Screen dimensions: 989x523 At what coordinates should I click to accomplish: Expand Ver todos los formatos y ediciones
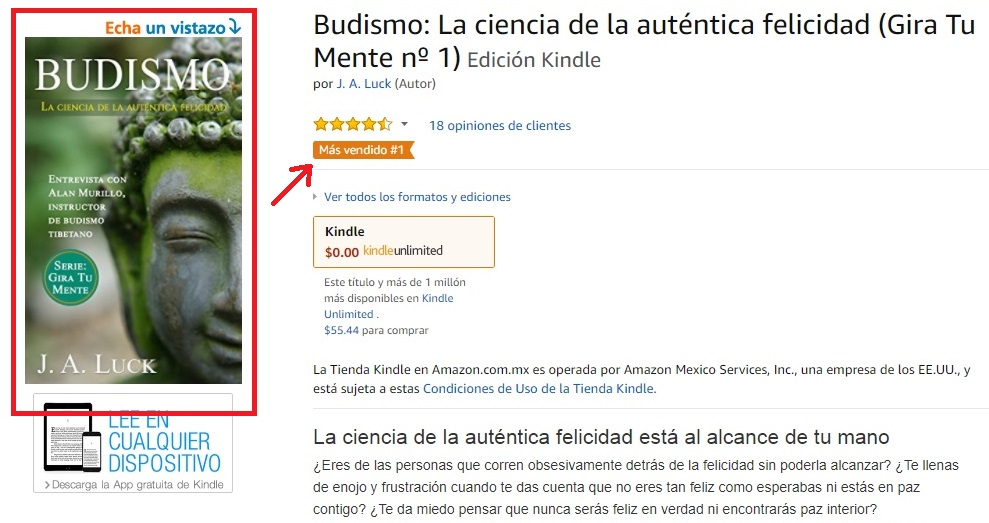pos(417,197)
